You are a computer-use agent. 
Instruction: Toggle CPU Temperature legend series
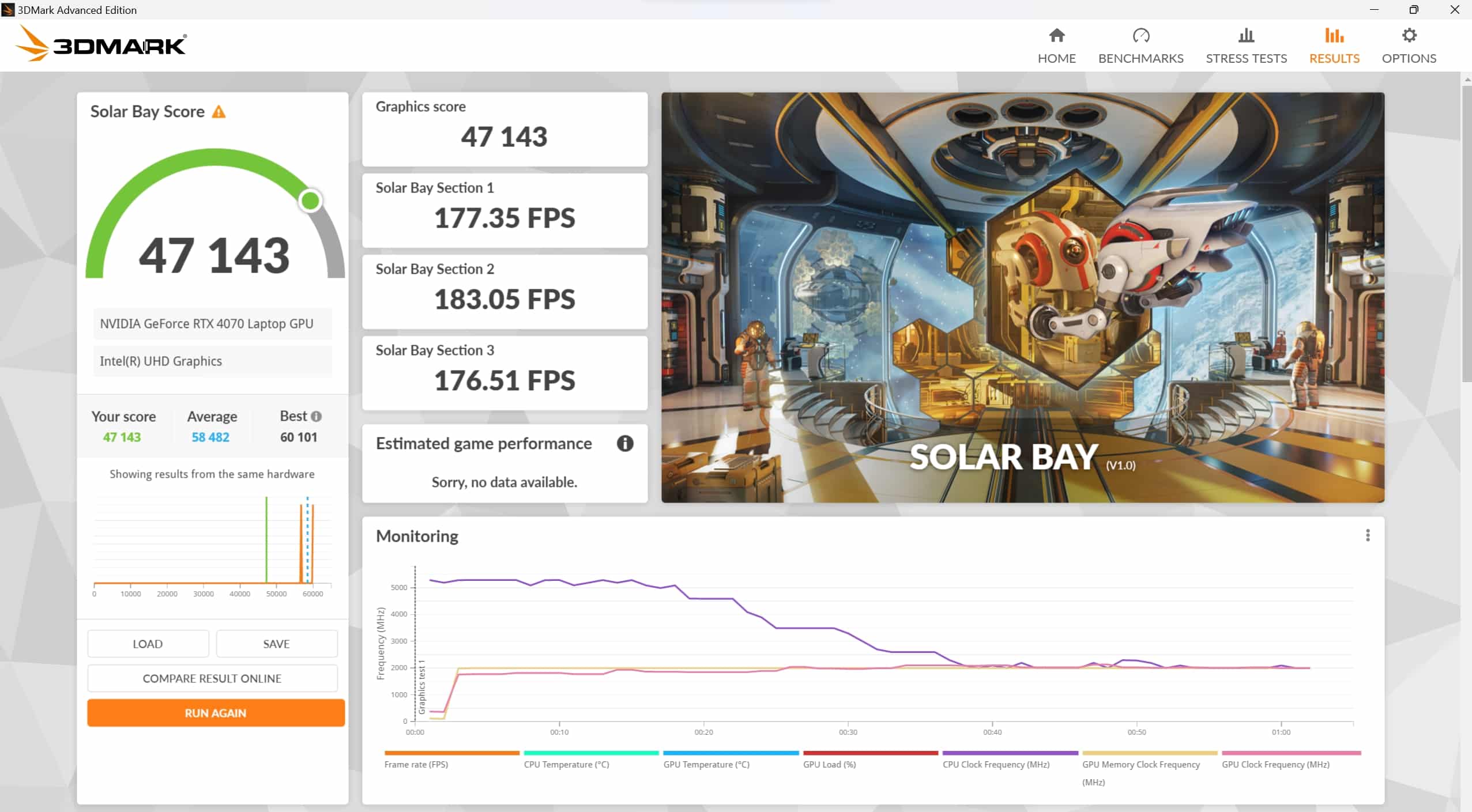[566, 764]
